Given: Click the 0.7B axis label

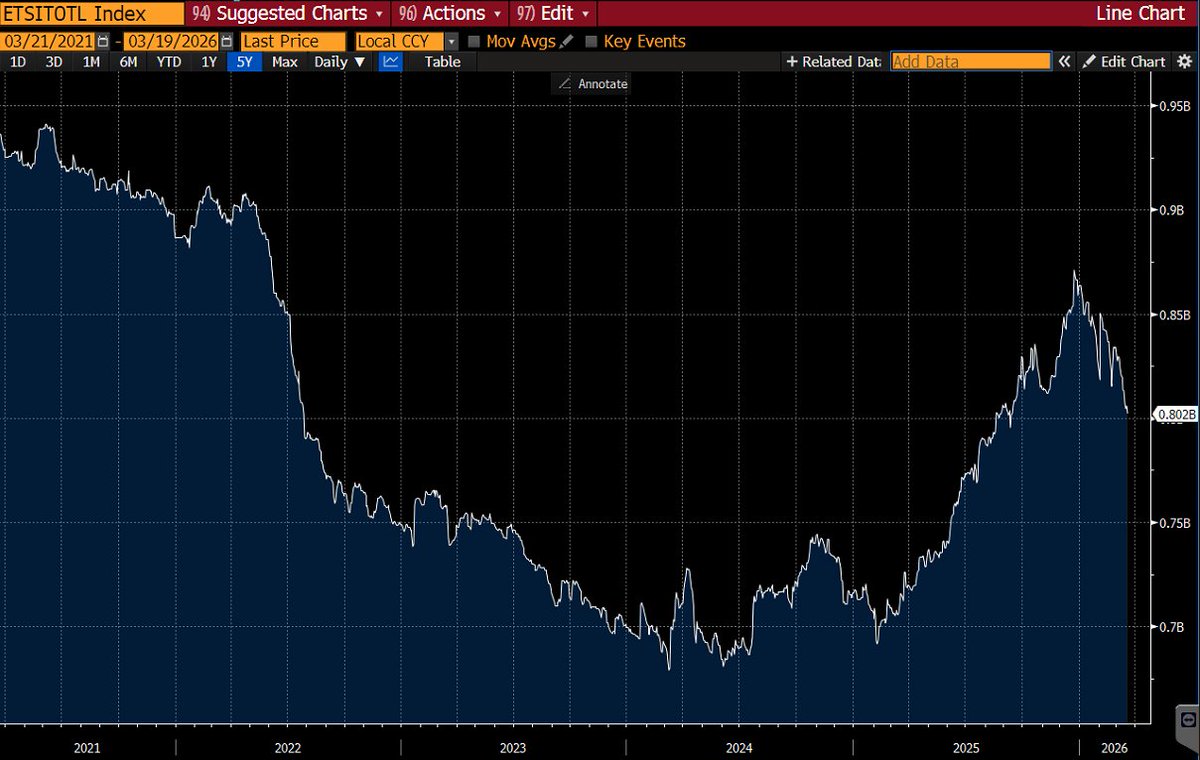Looking at the screenshot, I should (1171, 627).
